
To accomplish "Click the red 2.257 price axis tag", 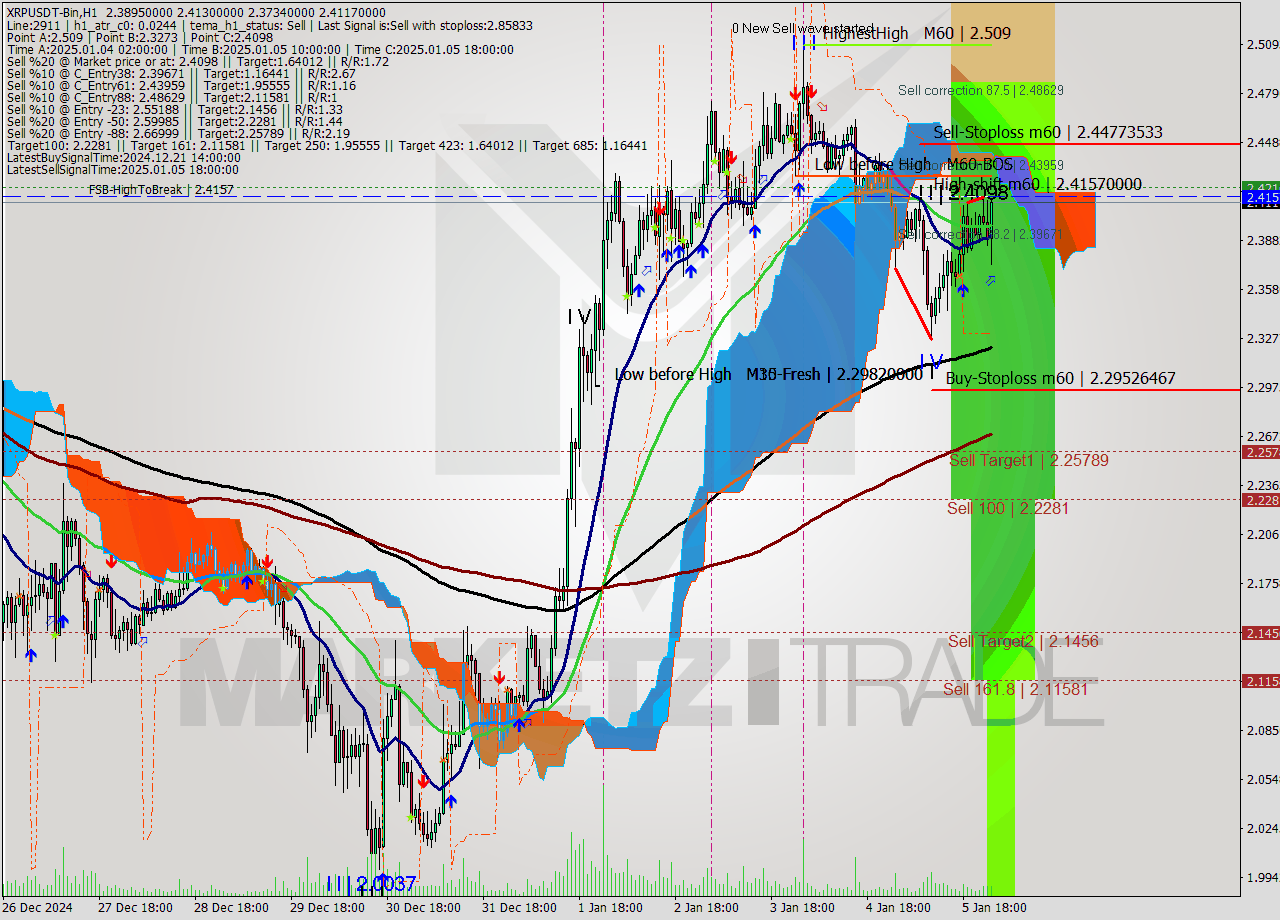I will click(x=1260, y=453).
